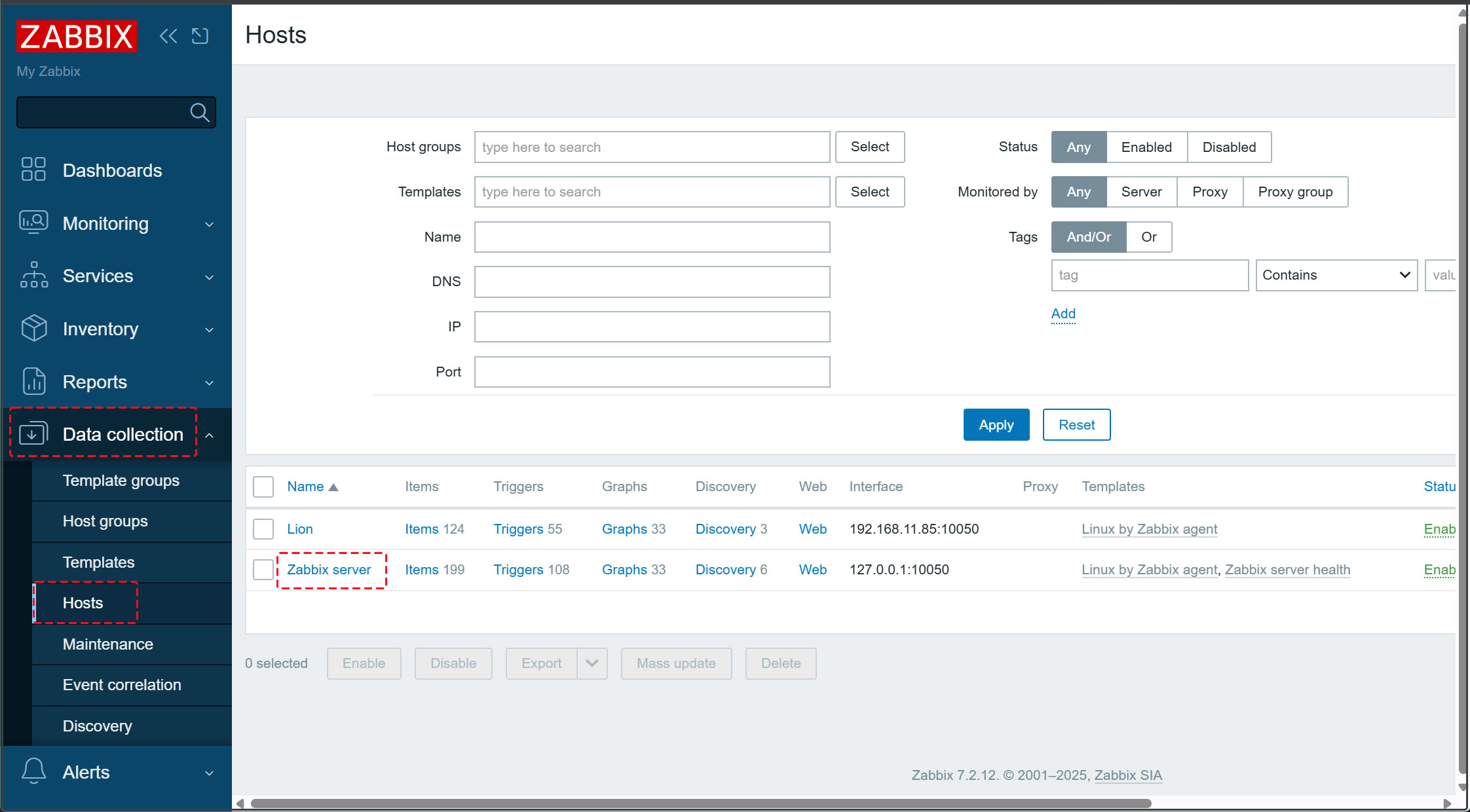The width and height of the screenshot is (1470, 812).
Task: Open the Zabbix server host link
Action: click(329, 570)
